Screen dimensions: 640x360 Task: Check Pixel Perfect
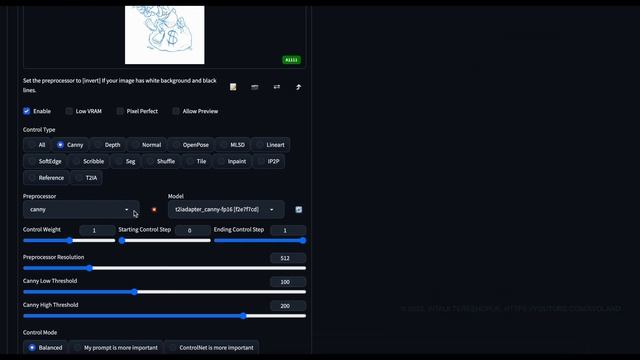120,111
